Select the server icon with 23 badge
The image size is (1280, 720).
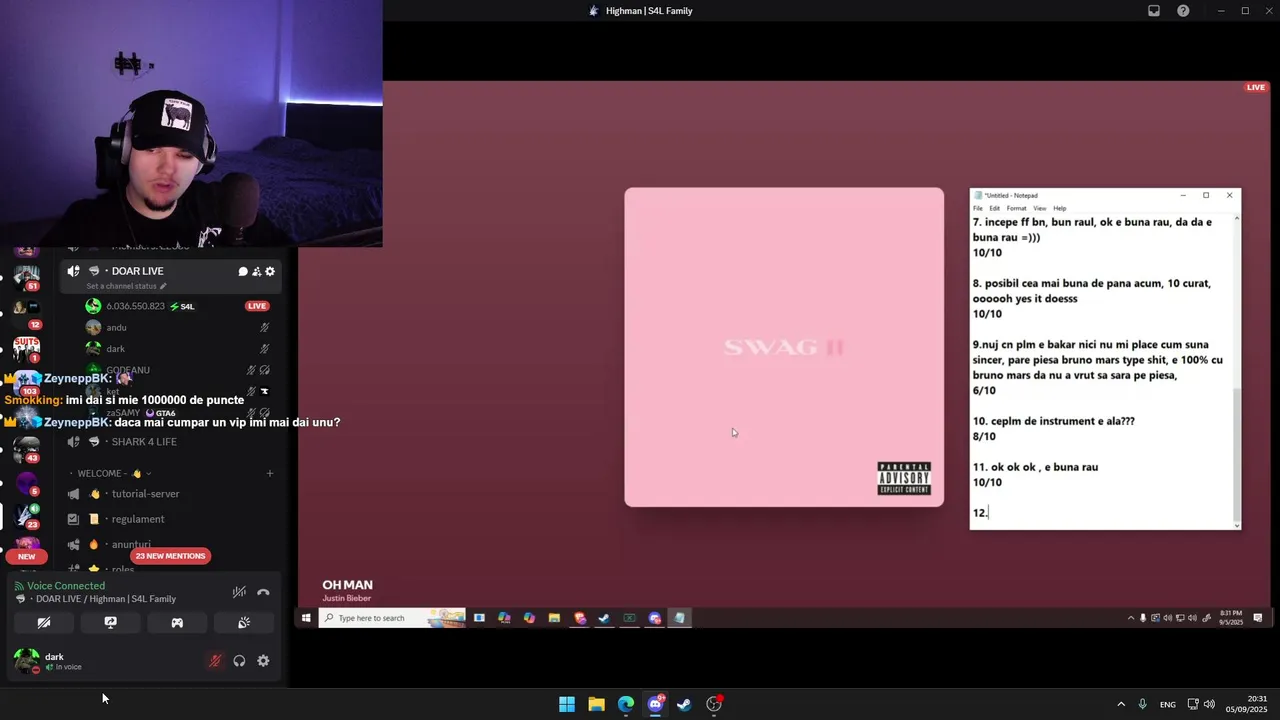click(27, 515)
